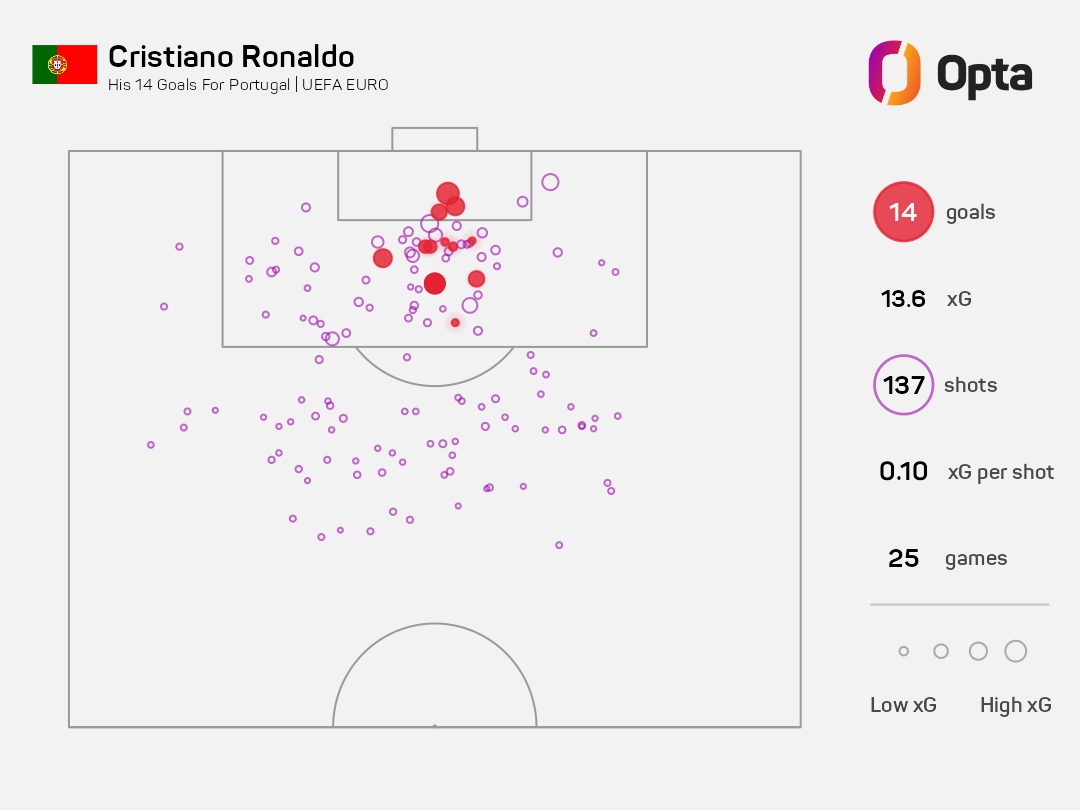
Task: Click the Portugal flag icon
Action: tap(64, 64)
